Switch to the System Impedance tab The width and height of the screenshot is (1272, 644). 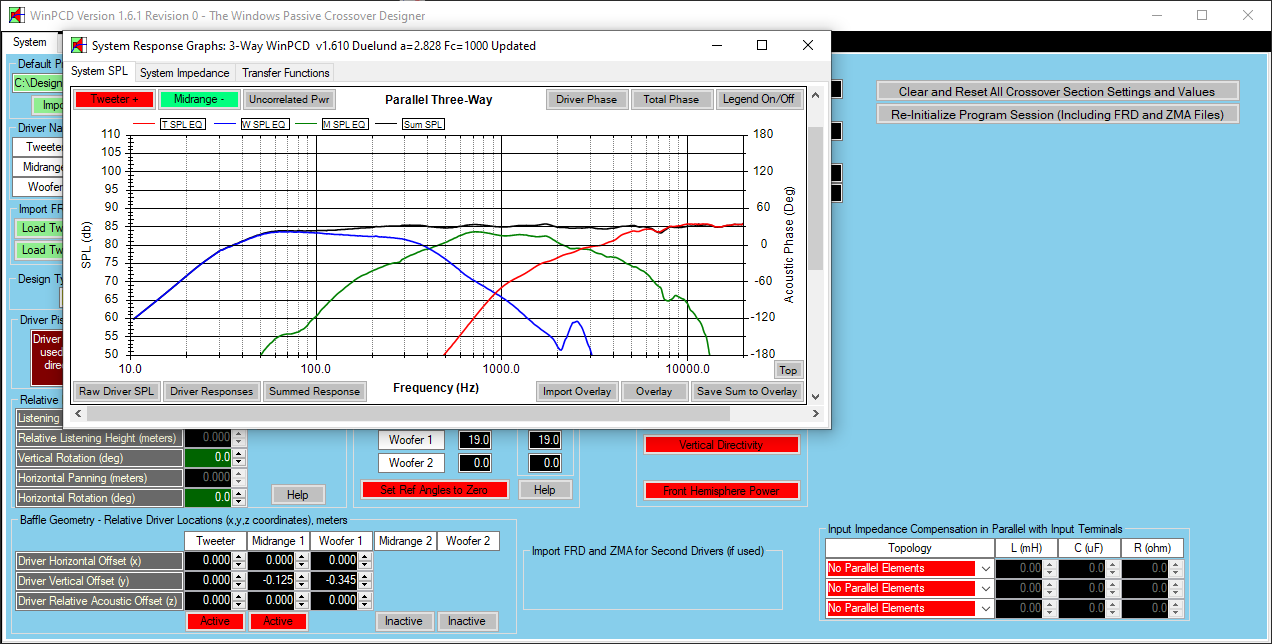point(184,72)
